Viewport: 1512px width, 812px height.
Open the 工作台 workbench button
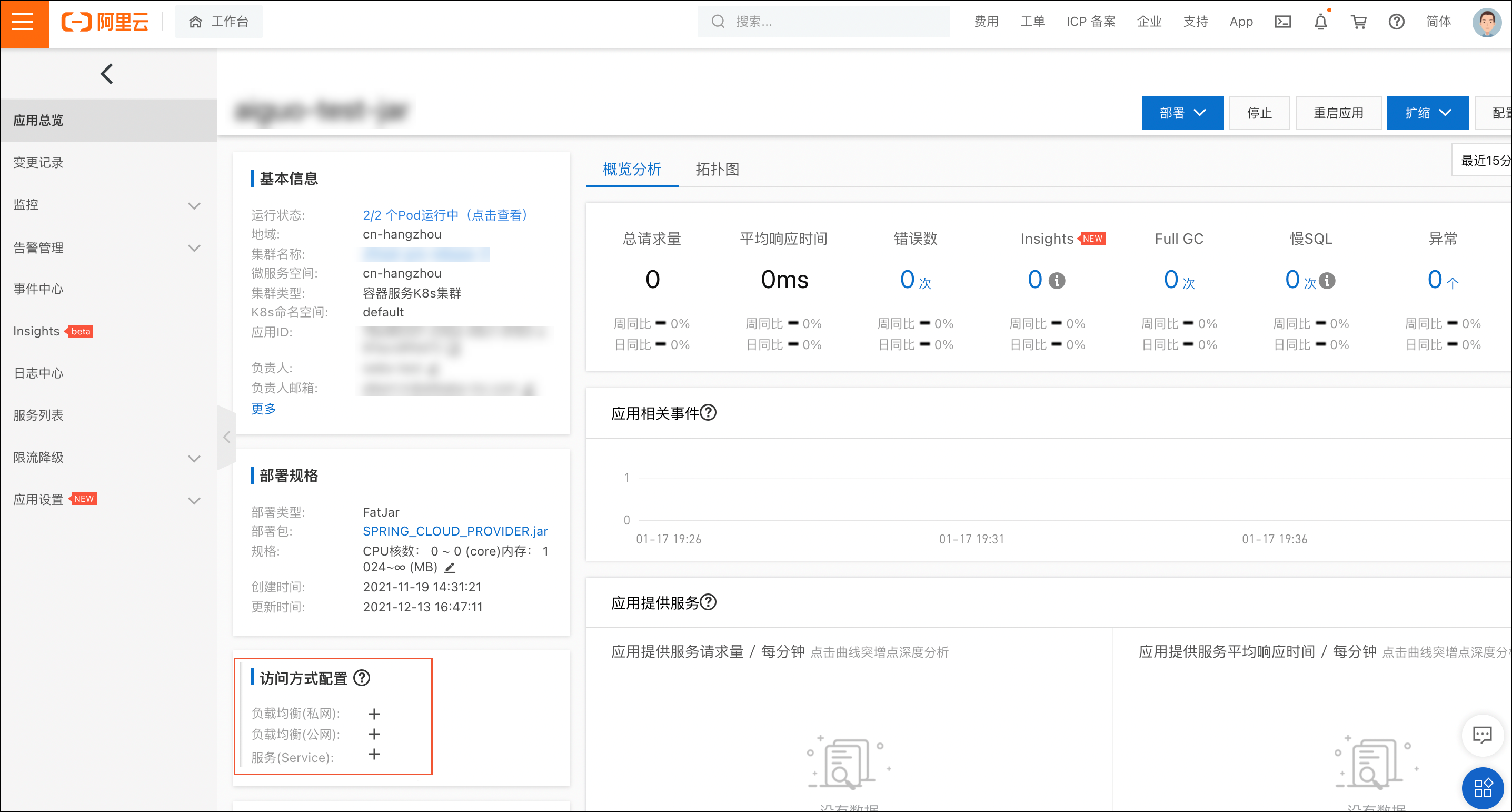[x=219, y=22]
